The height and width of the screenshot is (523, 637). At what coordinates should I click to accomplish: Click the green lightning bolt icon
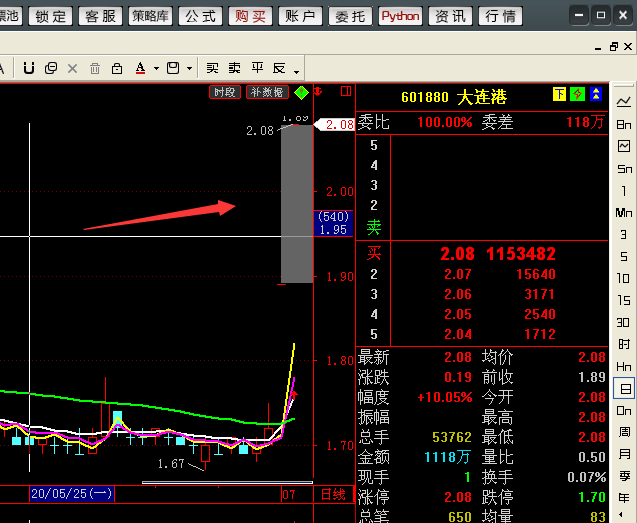click(577, 94)
